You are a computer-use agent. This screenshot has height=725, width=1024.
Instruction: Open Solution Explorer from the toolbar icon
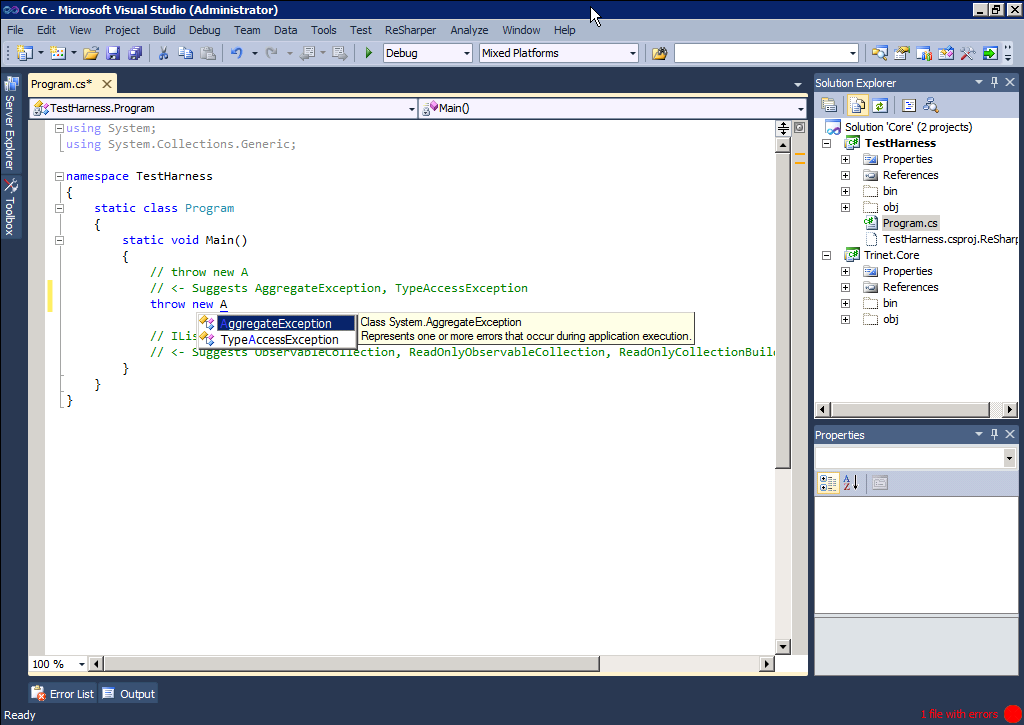(x=880, y=53)
